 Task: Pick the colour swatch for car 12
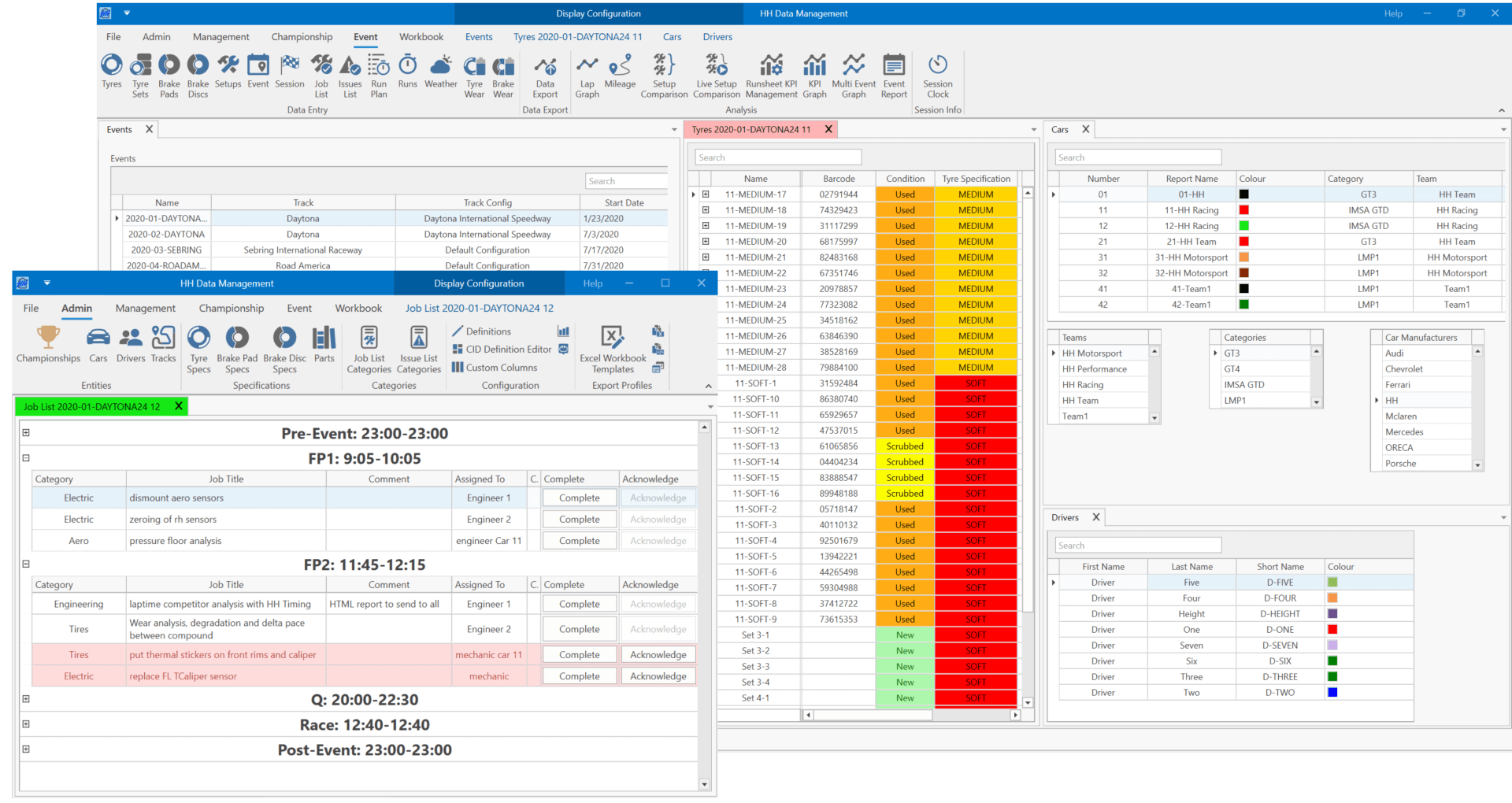(1244, 226)
